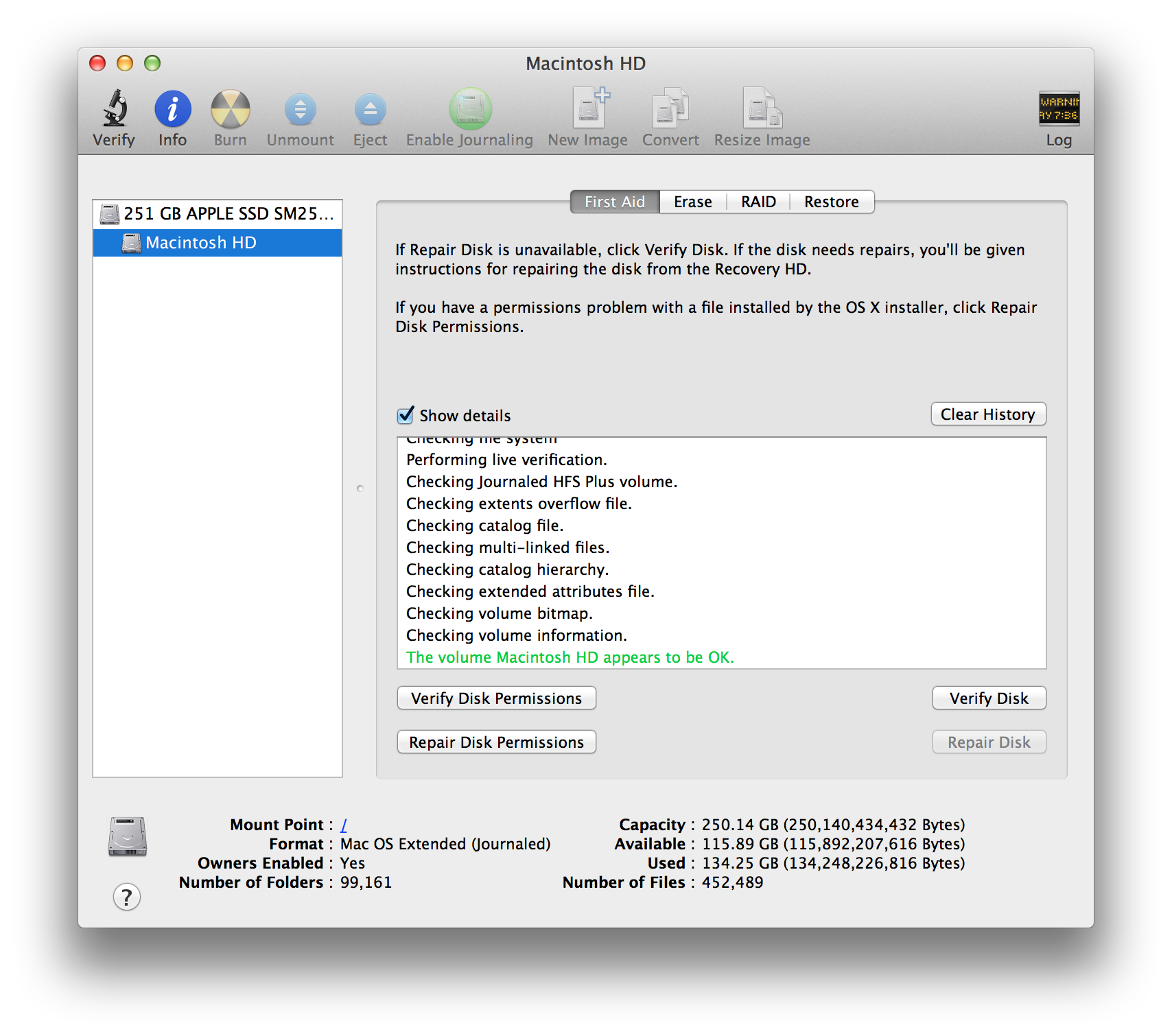Click Verify Disk Permissions button
Screen dimensions: 1172x1036
[x=496, y=698]
